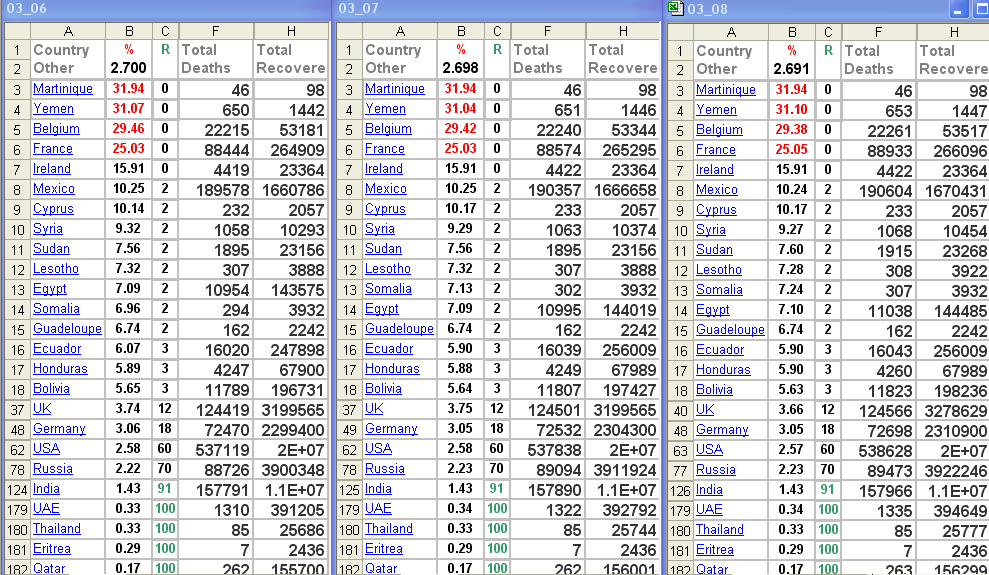The image size is (989, 575).
Task: Click the UK link in window 03_07
Action: coord(374,409)
